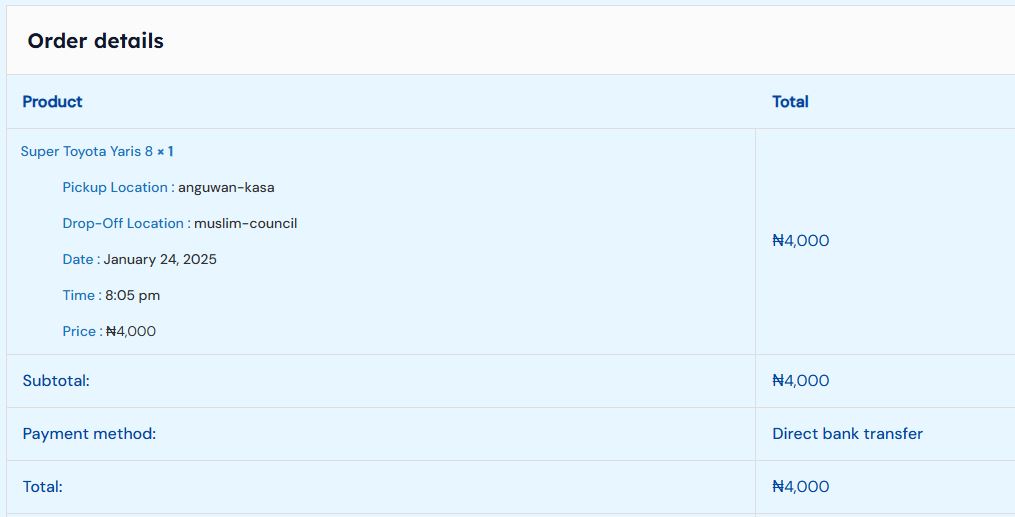Click the Total: label in bottom row
Screen dimensions: 1015x517
[43, 487]
